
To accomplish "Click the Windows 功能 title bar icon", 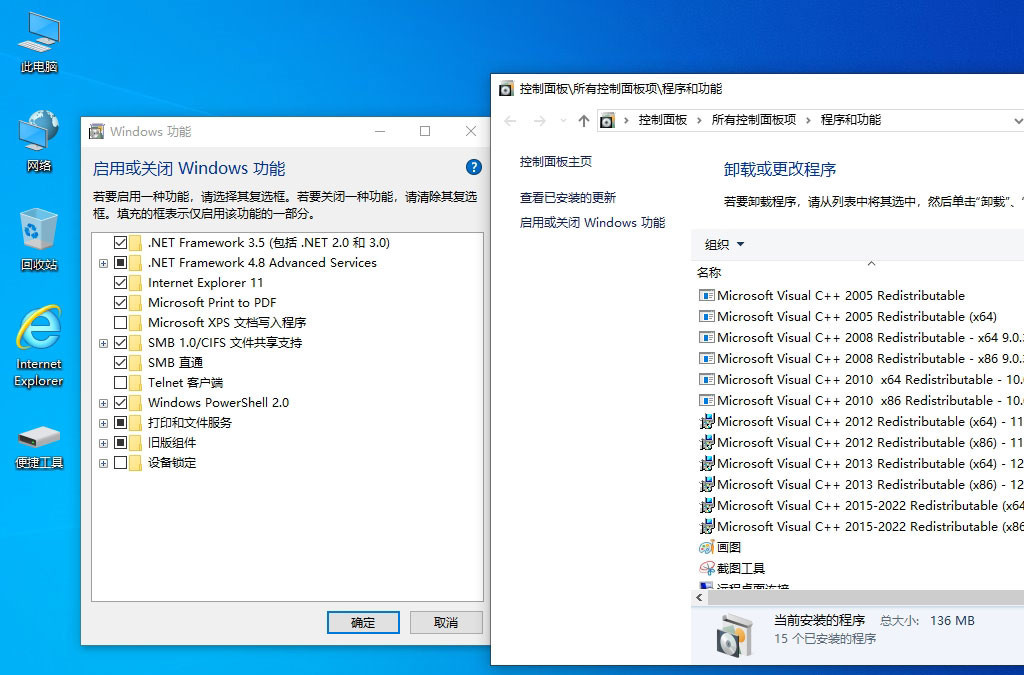I will click(97, 131).
